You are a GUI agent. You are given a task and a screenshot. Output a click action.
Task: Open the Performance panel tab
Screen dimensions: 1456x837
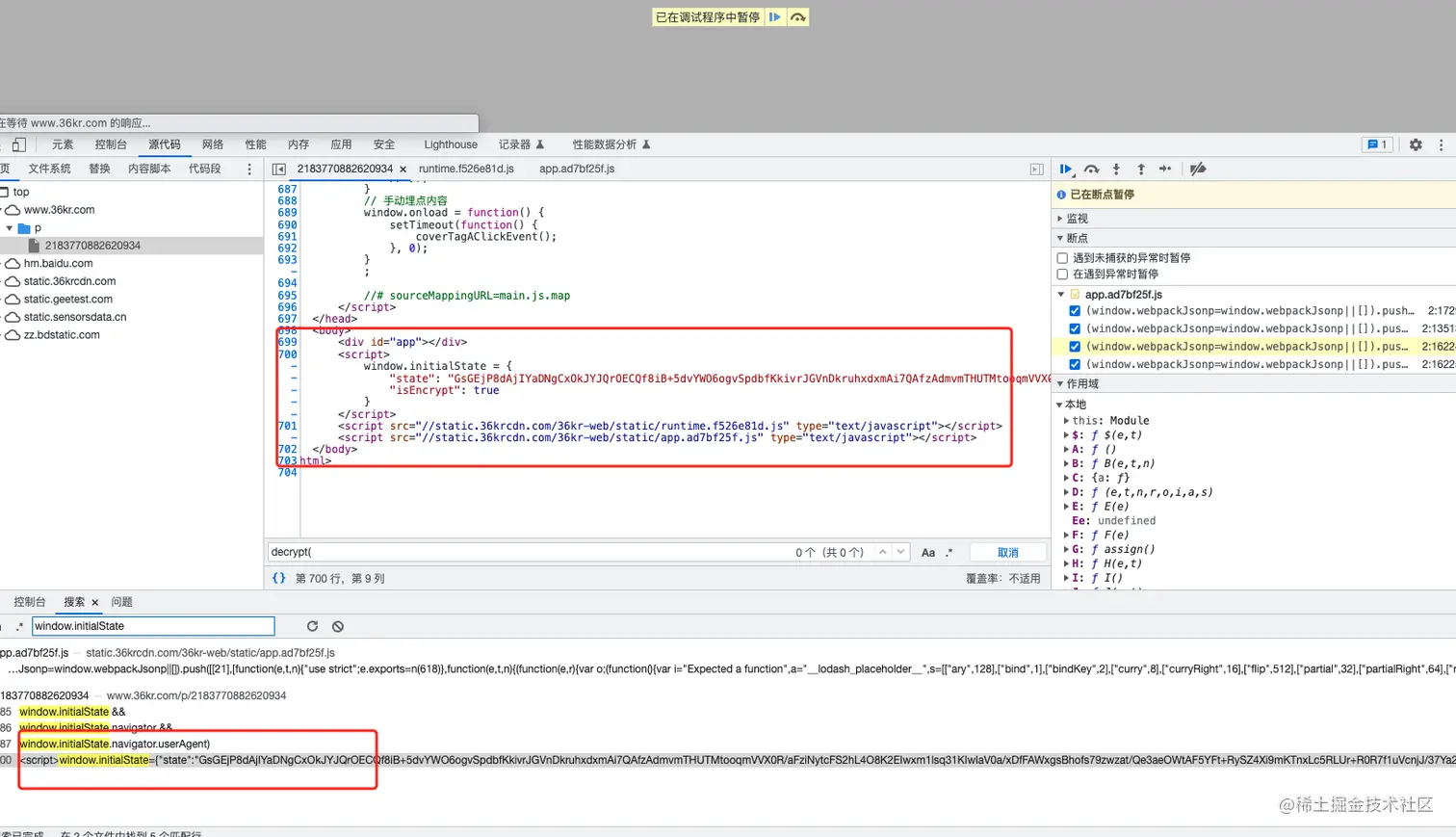[x=255, y=144]
